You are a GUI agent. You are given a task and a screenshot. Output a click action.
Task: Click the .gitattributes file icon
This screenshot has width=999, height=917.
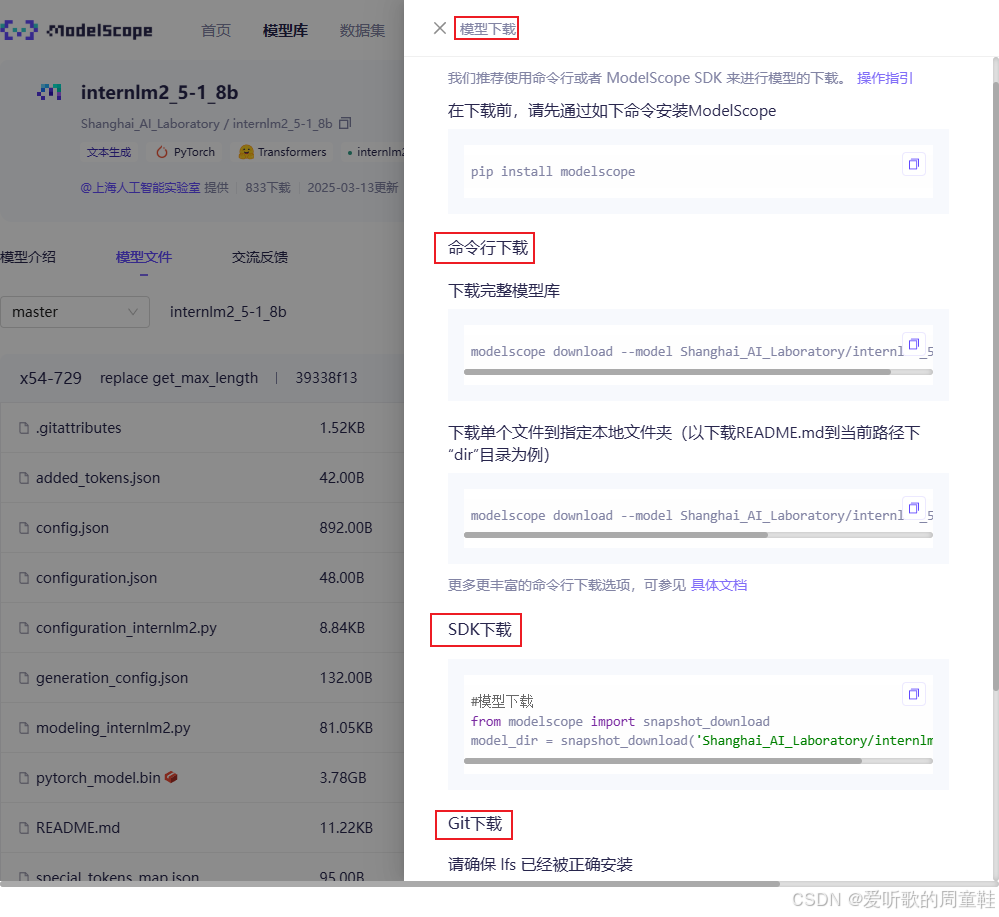[x=24, y=428]
